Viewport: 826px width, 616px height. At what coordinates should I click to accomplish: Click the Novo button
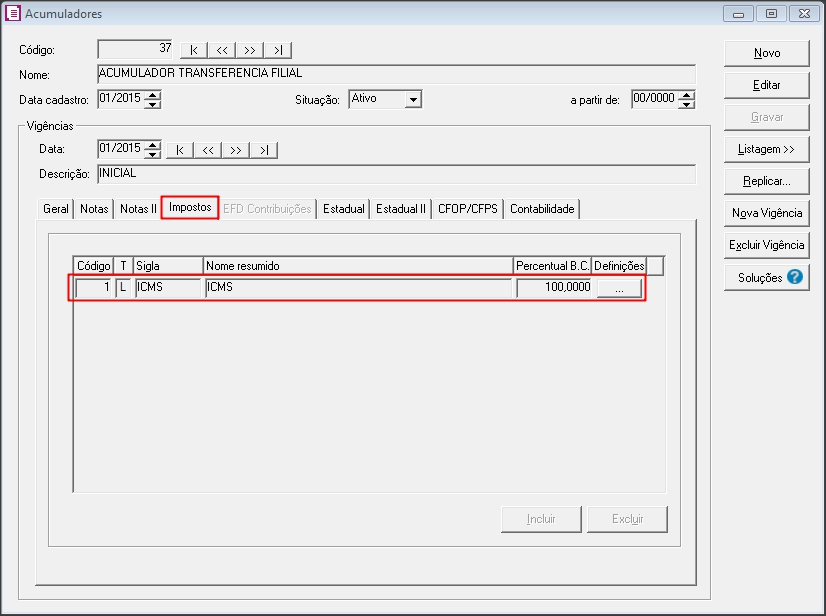[x=766, y=53]
